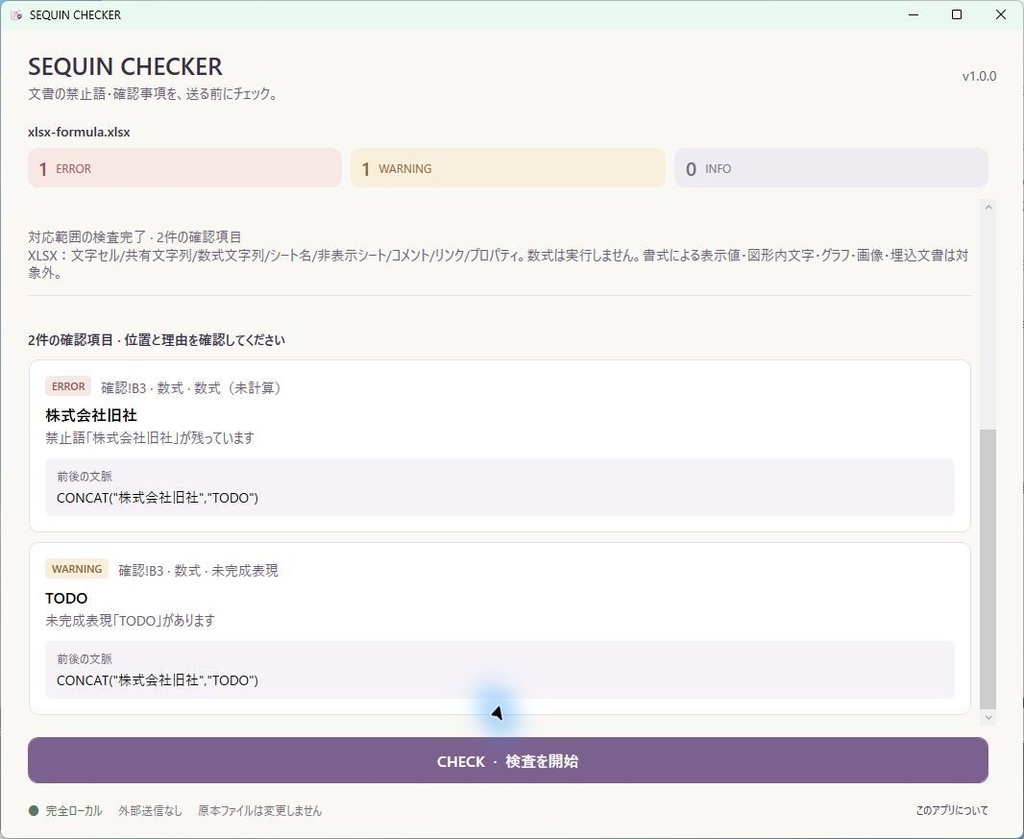Click the SEQUIN CHECKER app icon in title bar
The height and width of the screenshot is (839, 1024).
tap(16, 14)
